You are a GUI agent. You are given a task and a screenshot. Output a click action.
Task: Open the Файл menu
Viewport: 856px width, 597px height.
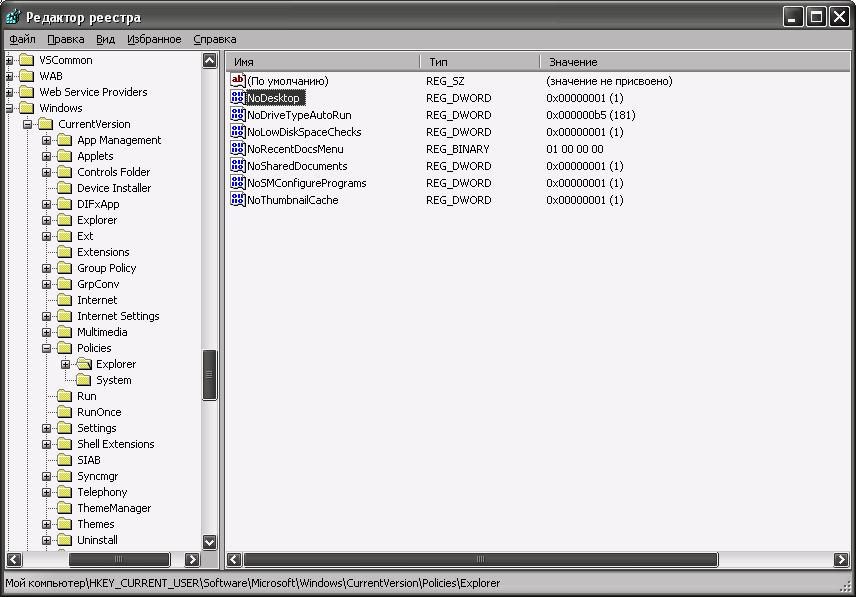click(22, 39)
